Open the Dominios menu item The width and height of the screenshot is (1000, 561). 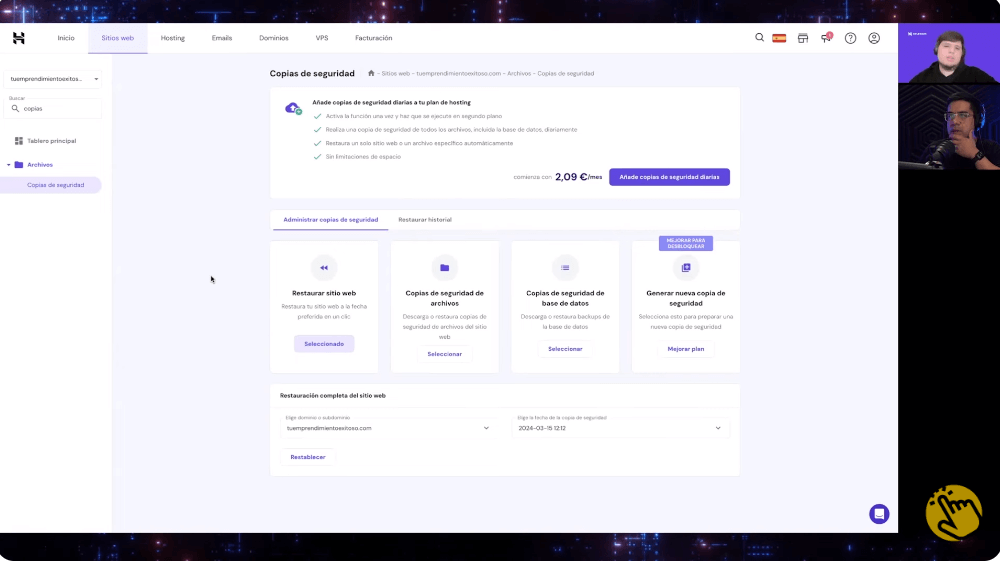pos(274,38)
